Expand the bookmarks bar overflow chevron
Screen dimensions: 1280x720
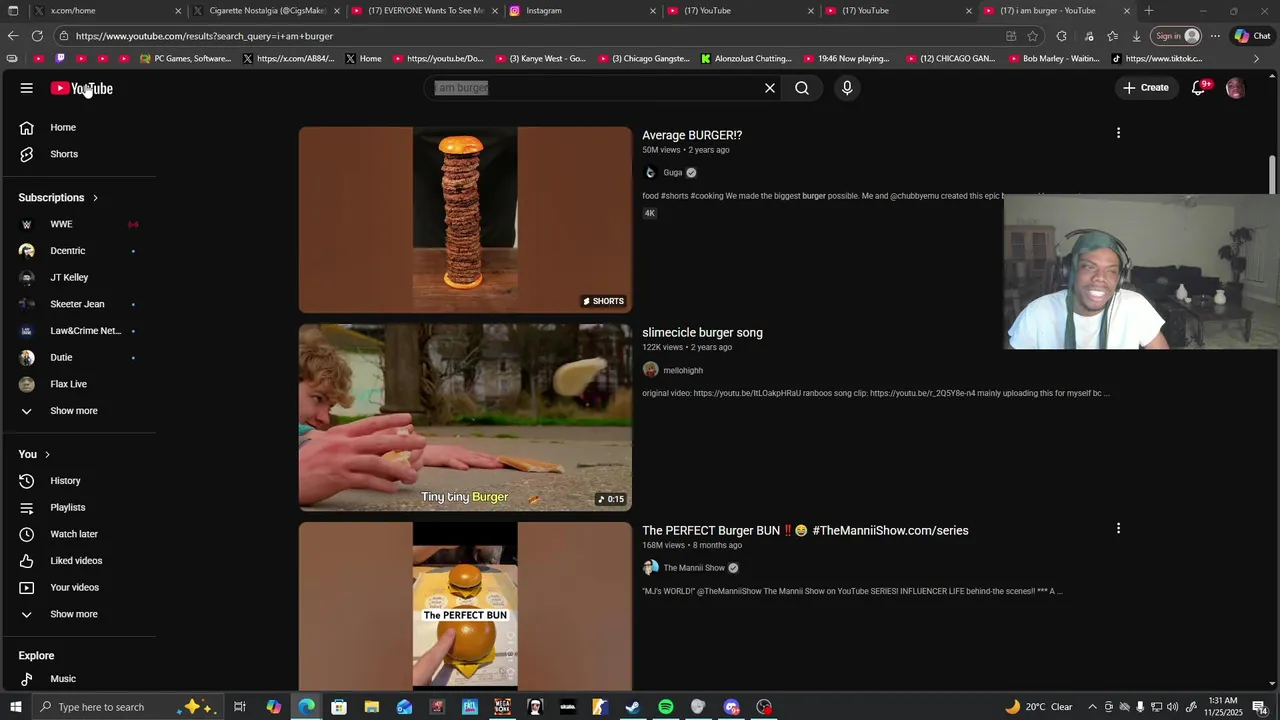point(1257,59)
